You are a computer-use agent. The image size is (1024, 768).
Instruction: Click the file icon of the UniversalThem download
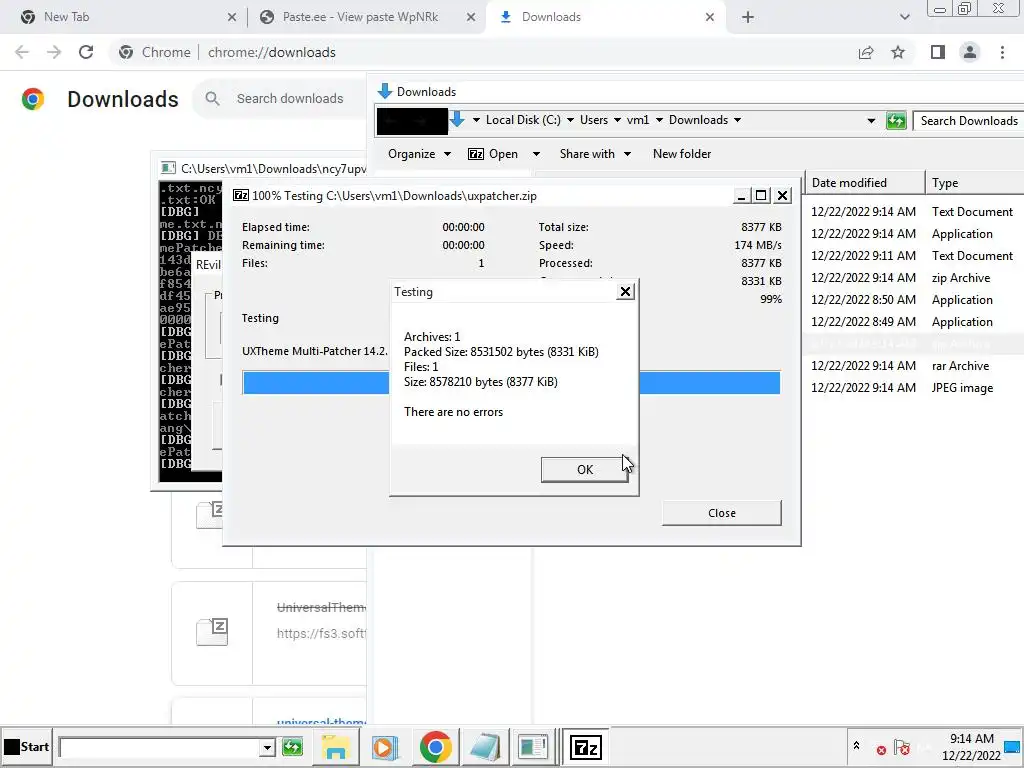212,632
